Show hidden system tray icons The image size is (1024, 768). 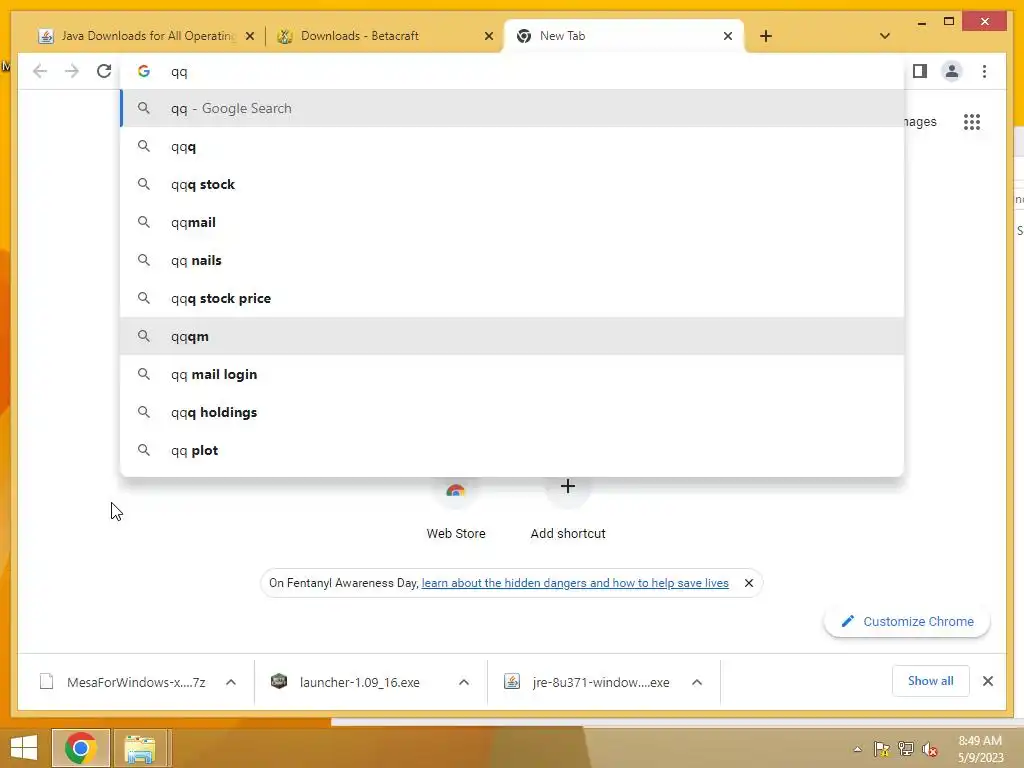857,749
